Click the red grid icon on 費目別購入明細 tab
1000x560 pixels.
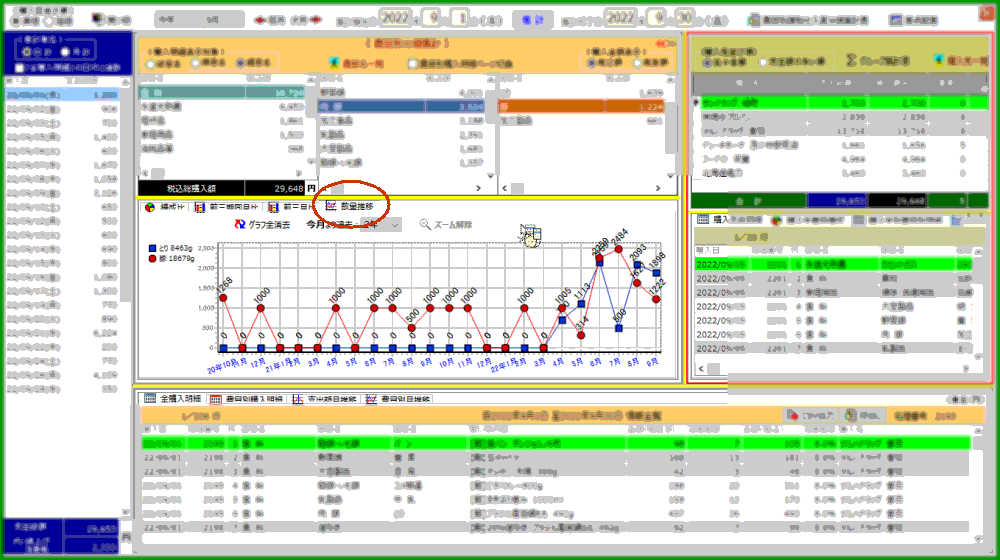click(x=216, y=399)
